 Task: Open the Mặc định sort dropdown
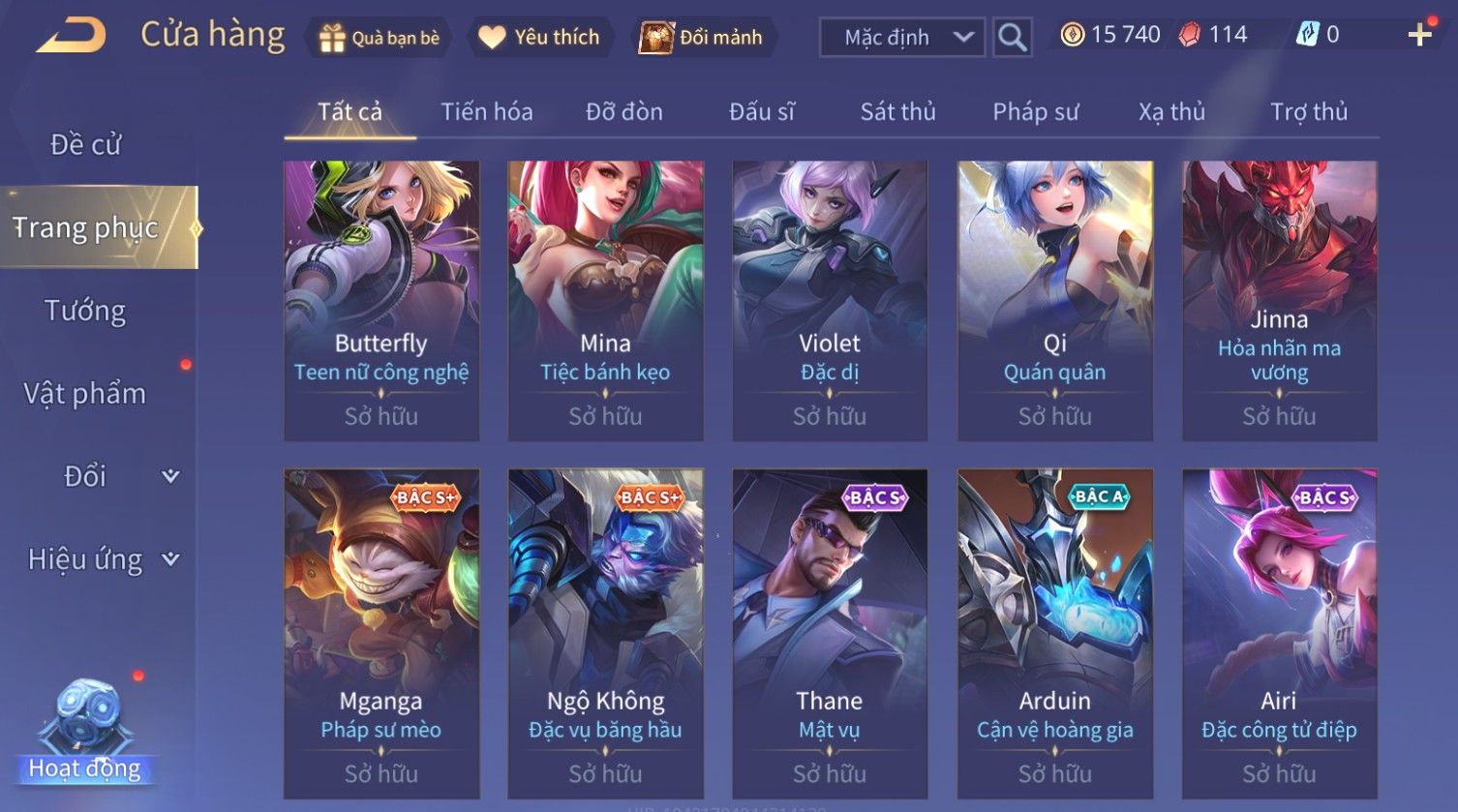pyautogui.click(x=902, y=38)
